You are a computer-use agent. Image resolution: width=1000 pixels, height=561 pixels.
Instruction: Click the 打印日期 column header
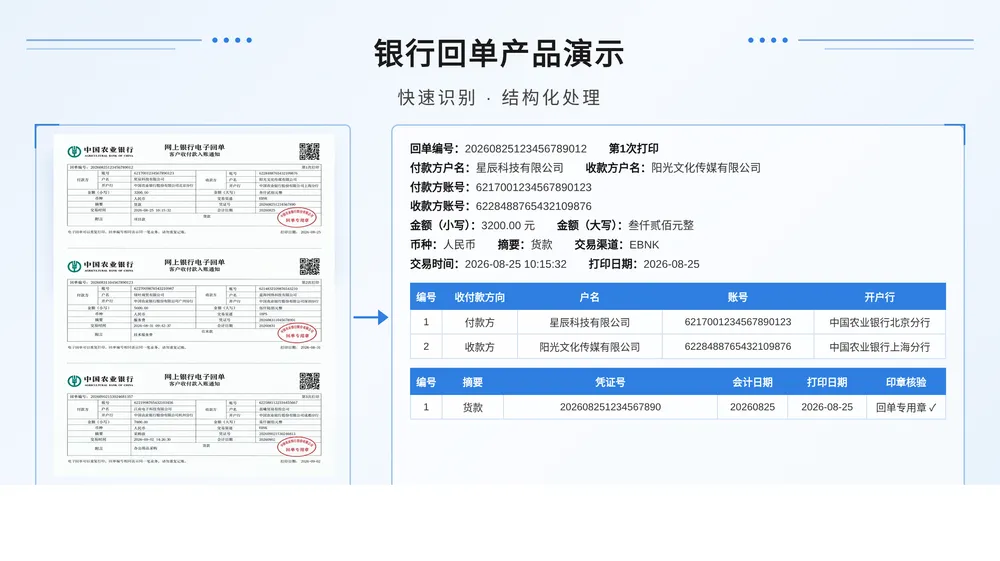coord(827,382)
